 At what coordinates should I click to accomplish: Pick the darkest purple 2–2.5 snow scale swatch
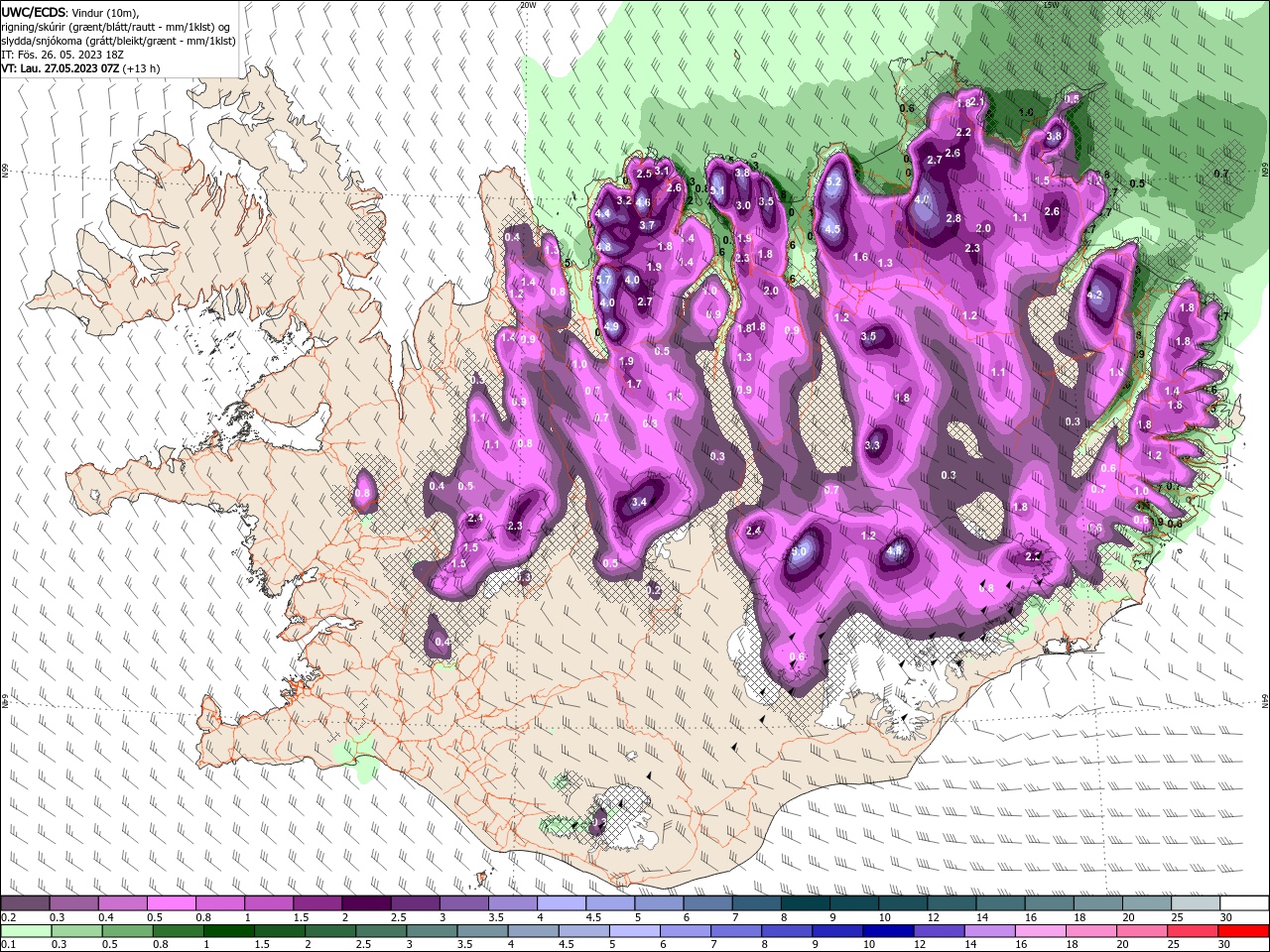tap(365, 903)
